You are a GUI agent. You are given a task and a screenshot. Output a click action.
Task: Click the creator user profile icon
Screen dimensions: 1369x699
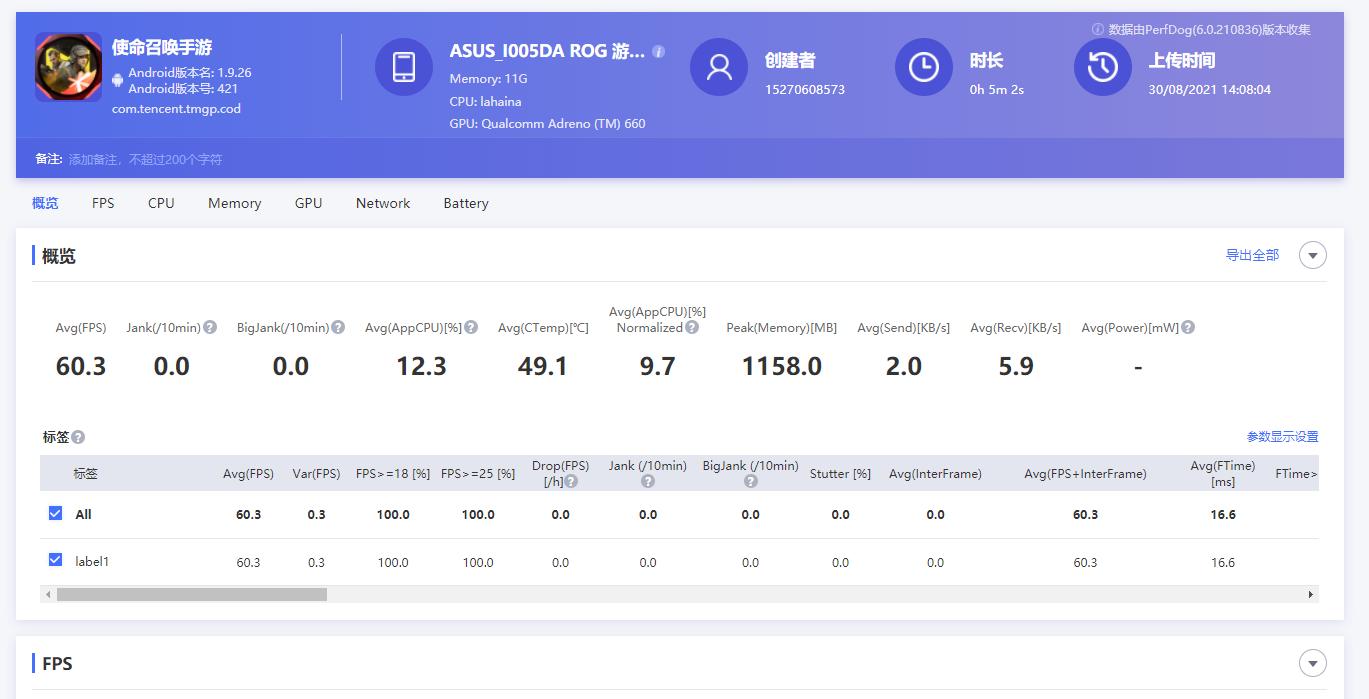[x=719, y=67]
